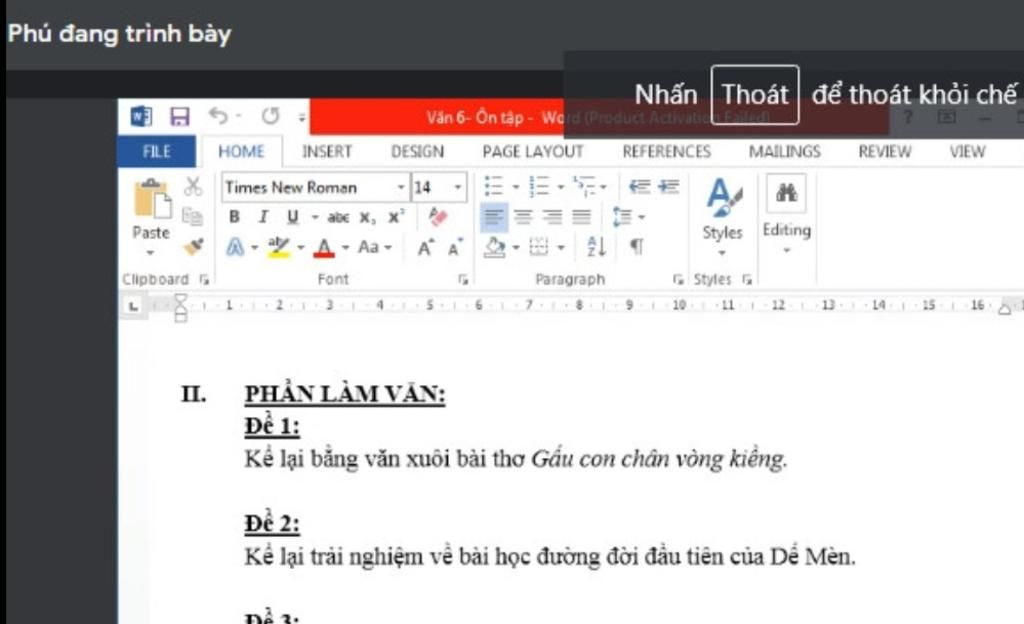Toggle Superscript formatting
The width and height of the screenshot is (1024, 624).
pyautogui.click(x=396, y=217)
